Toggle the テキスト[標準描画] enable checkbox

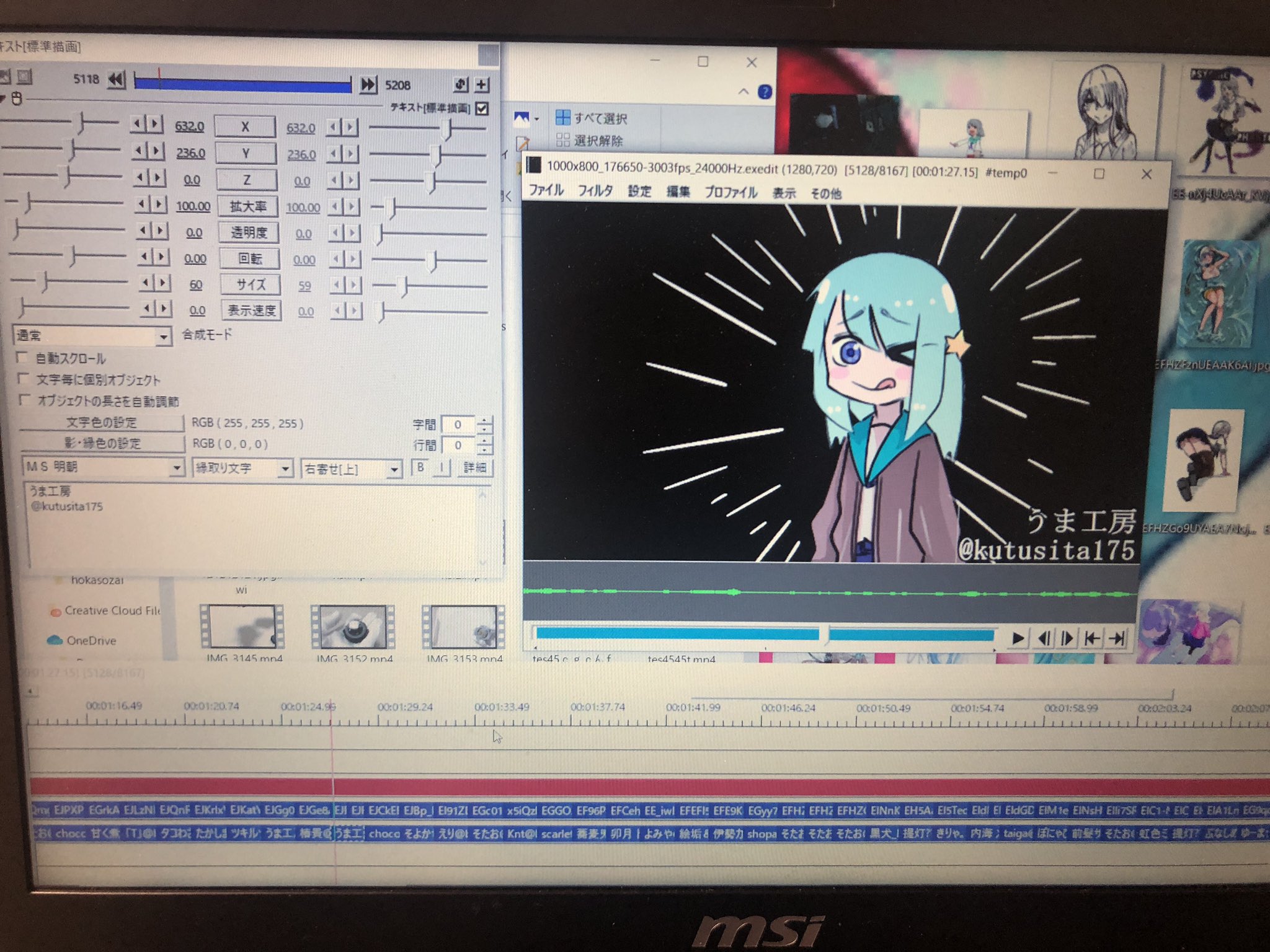click(x=482, y=108)
